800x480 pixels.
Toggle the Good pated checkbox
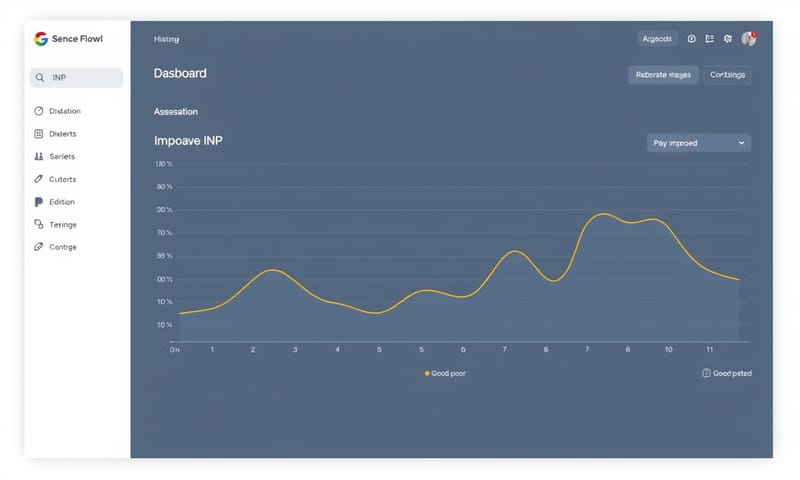(x=706, y=373)
